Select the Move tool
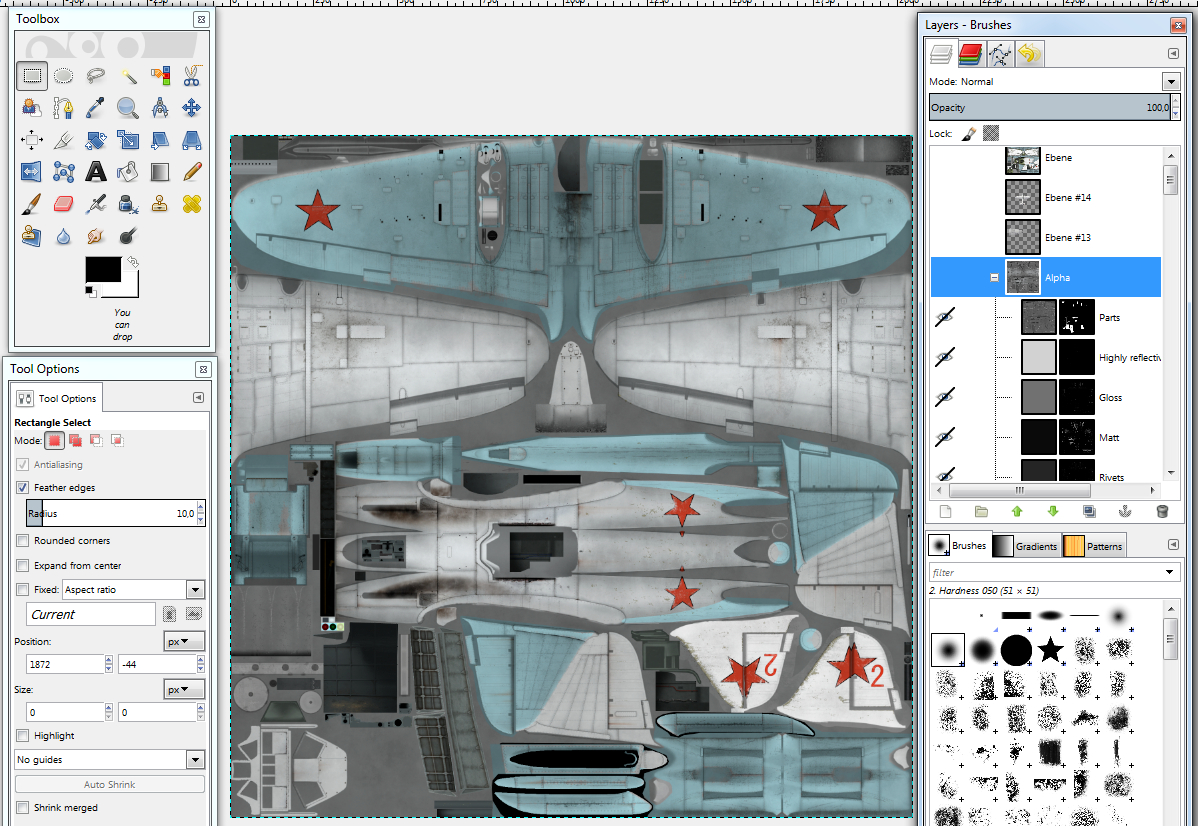Viewport: 1198px width, 826px height. click(192, 108)
